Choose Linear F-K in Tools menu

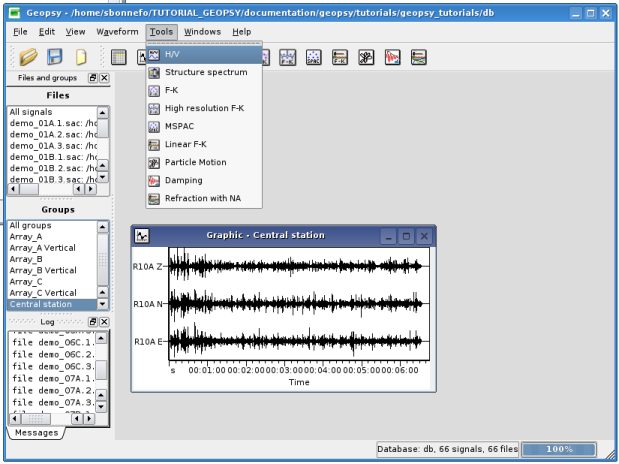(x=204, y=145)
